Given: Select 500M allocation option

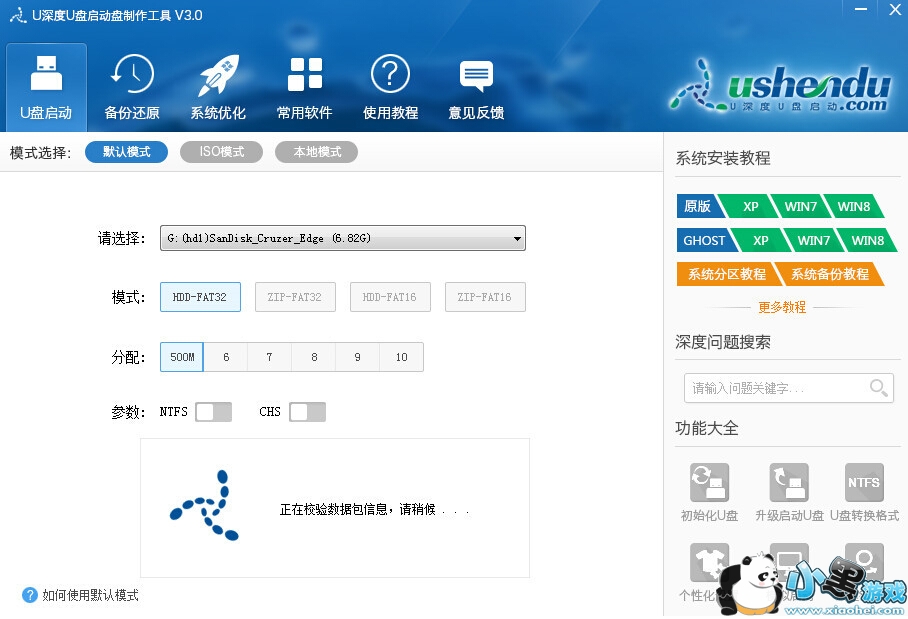Looking at the screenshot, I should (x=182, y=357).
